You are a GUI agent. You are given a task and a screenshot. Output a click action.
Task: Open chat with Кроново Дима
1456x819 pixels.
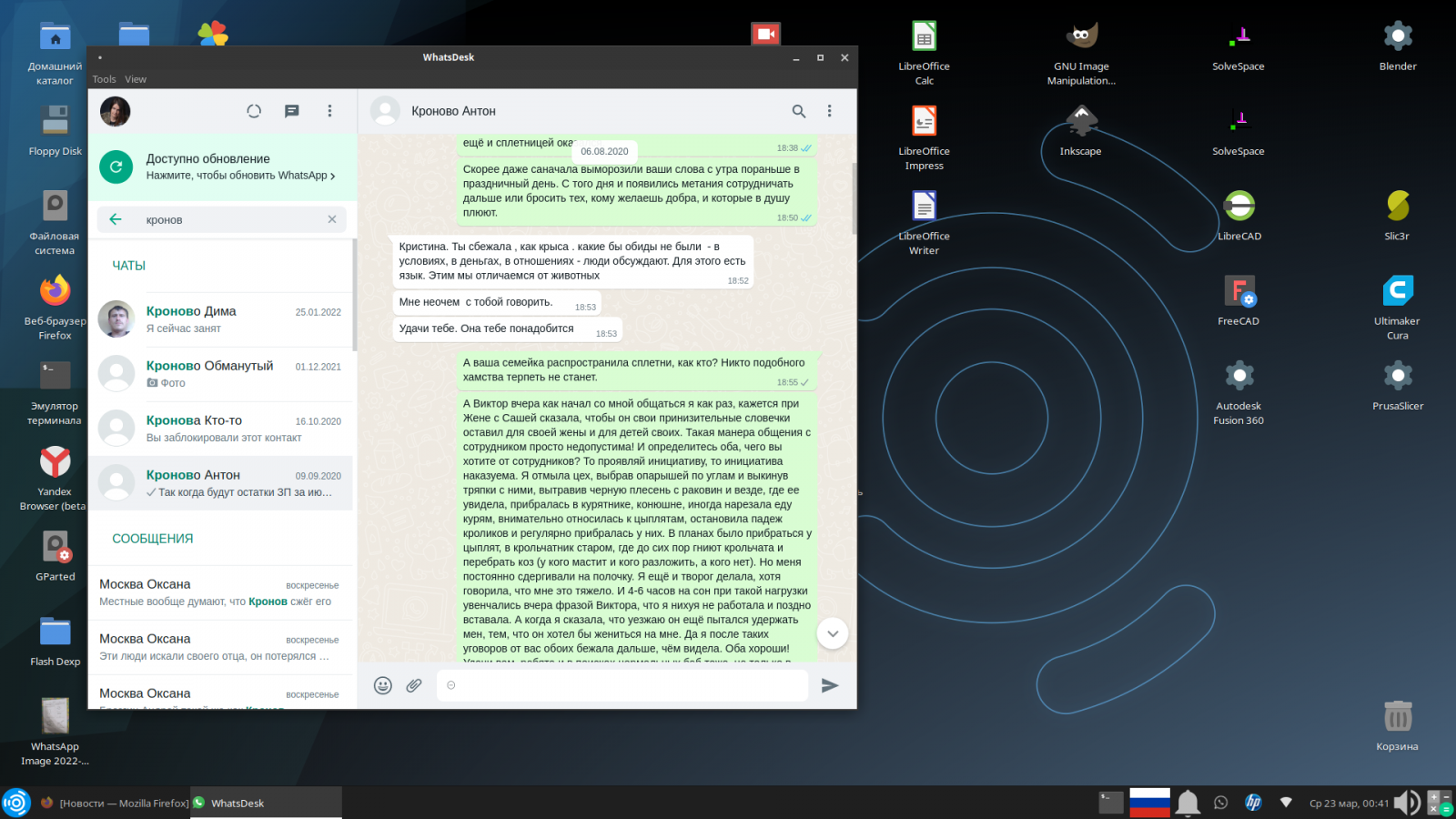(x=223, y=319)
